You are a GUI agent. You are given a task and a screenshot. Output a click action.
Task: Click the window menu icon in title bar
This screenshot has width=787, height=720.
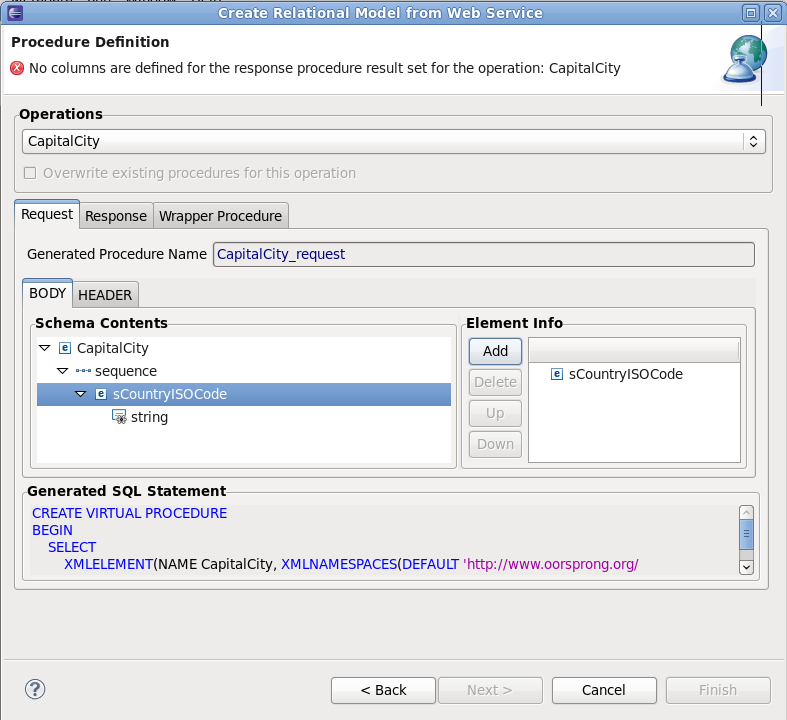pos(15,13)
